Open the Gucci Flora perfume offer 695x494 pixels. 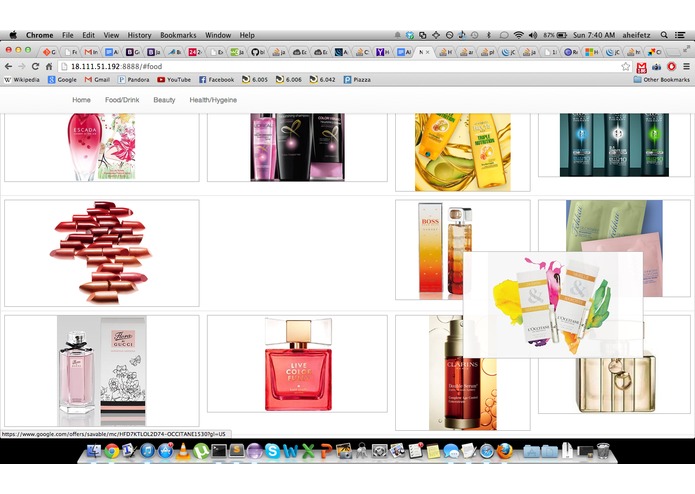102,370
